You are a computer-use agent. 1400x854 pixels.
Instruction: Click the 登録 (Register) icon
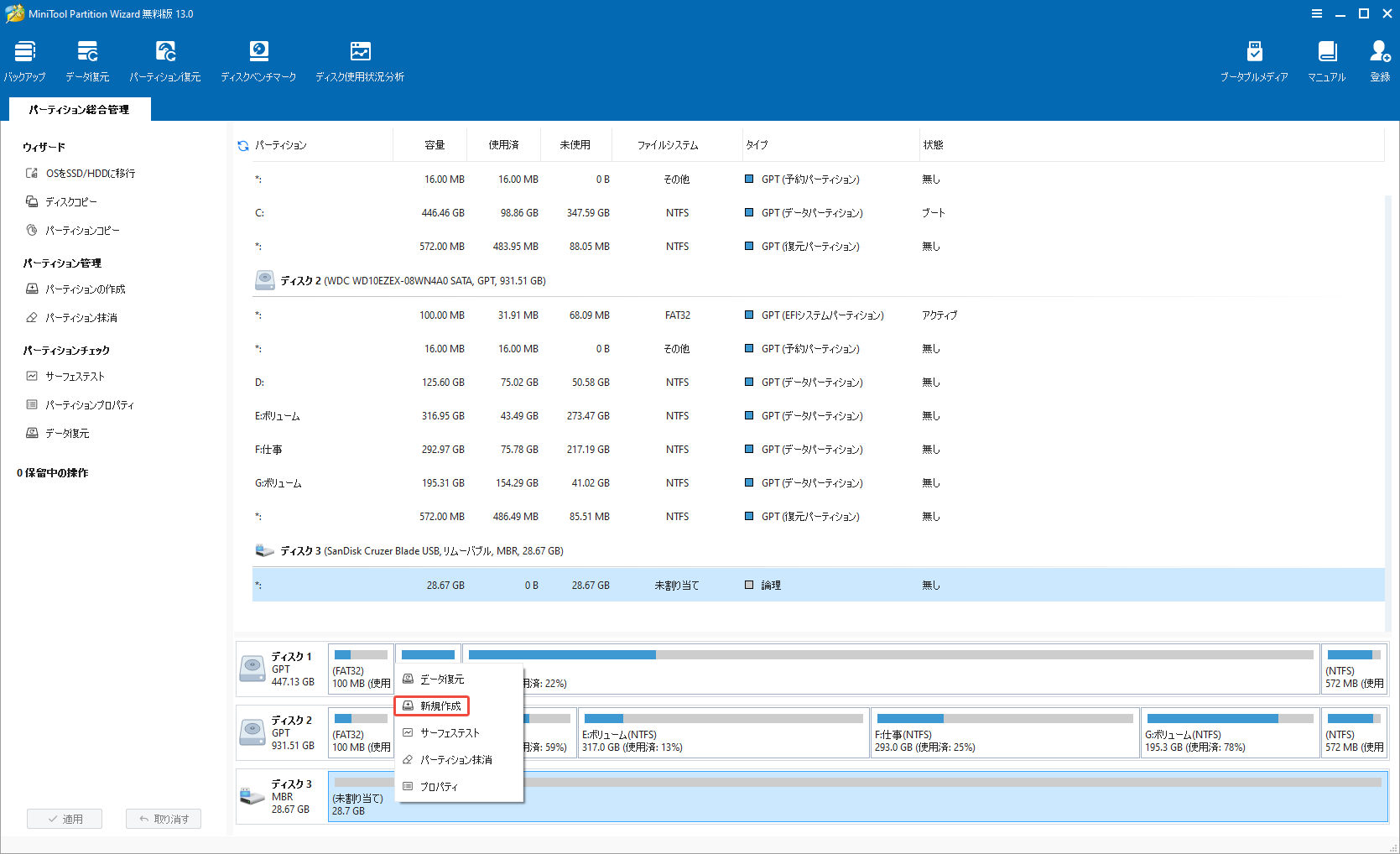tap(1379, 59)
